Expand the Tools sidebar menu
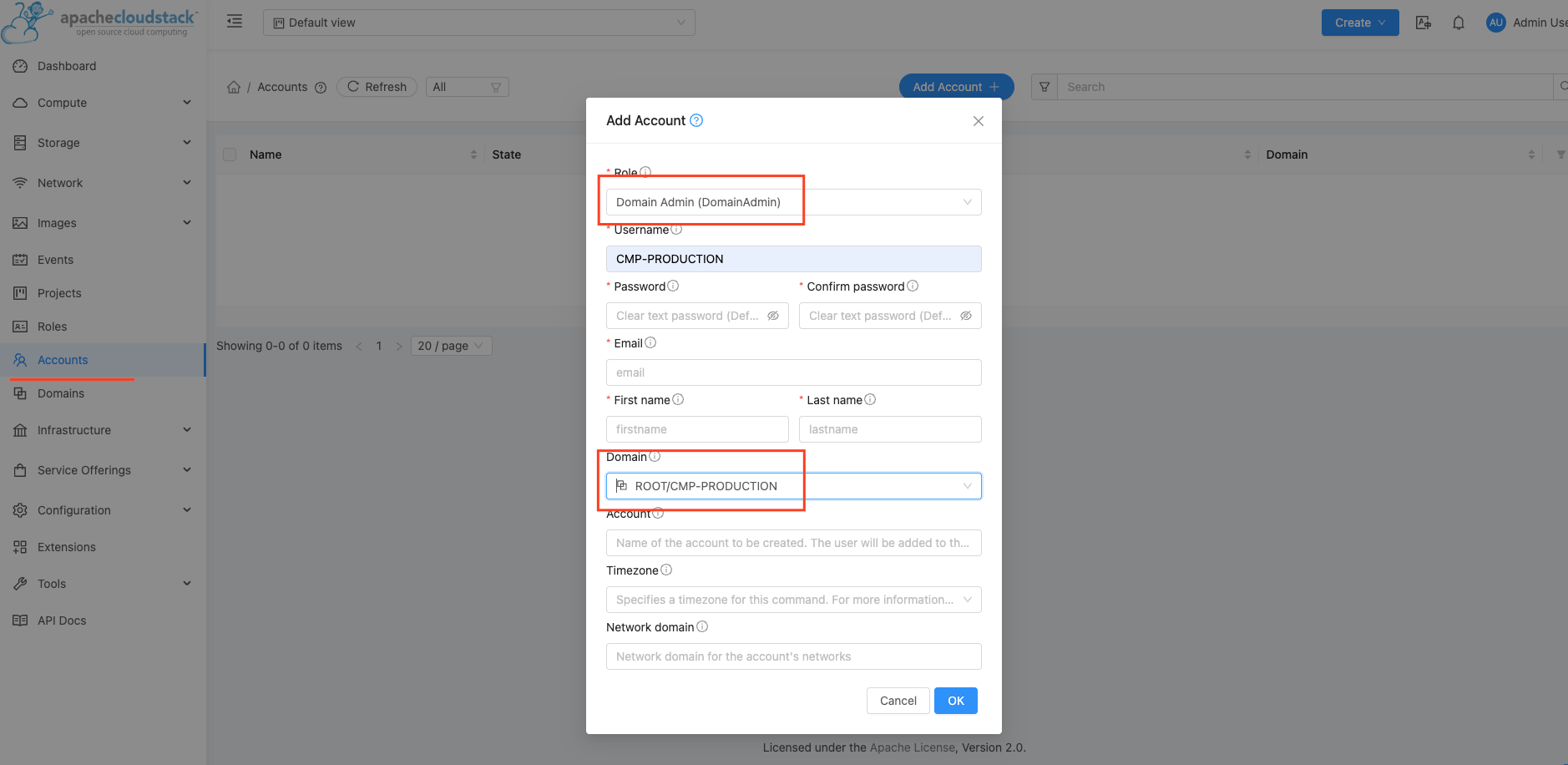Screen dimensions: 1568x765 click(x=103, y=584)
